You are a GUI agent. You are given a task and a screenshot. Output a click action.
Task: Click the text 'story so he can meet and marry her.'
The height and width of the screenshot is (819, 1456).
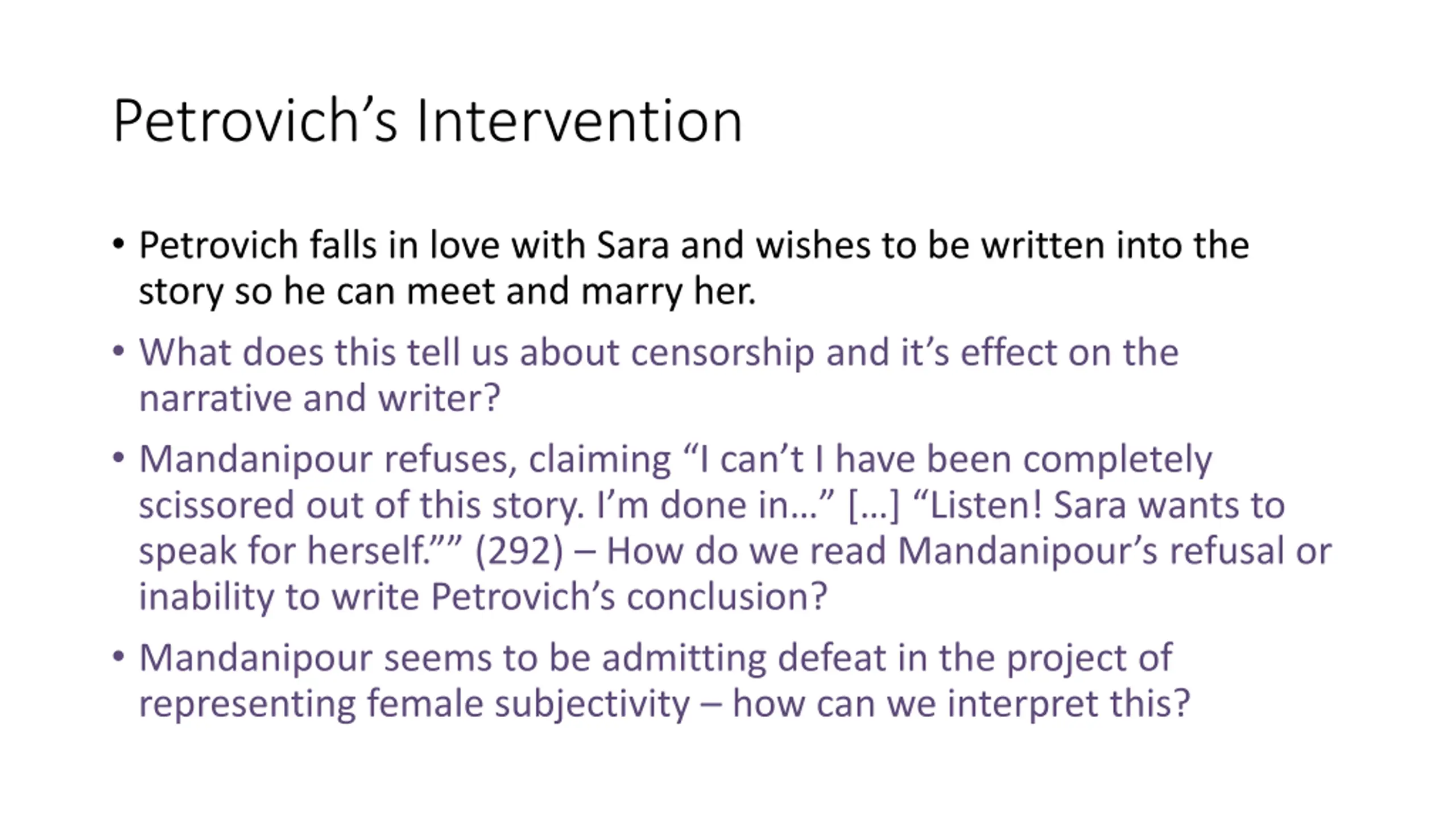[x=447, y=291]
